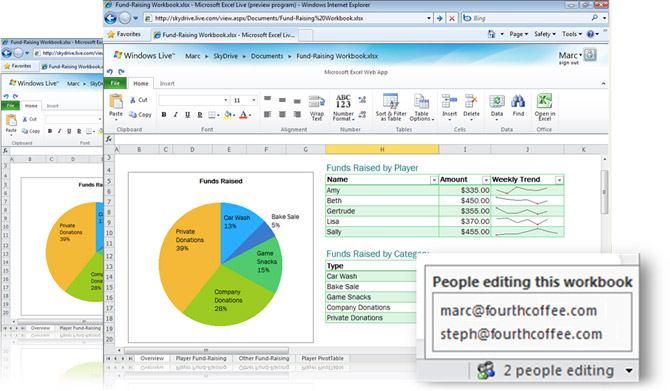Screen dimensions: 670x391
Task: Click align text left icon
Action: click(267, 114)
